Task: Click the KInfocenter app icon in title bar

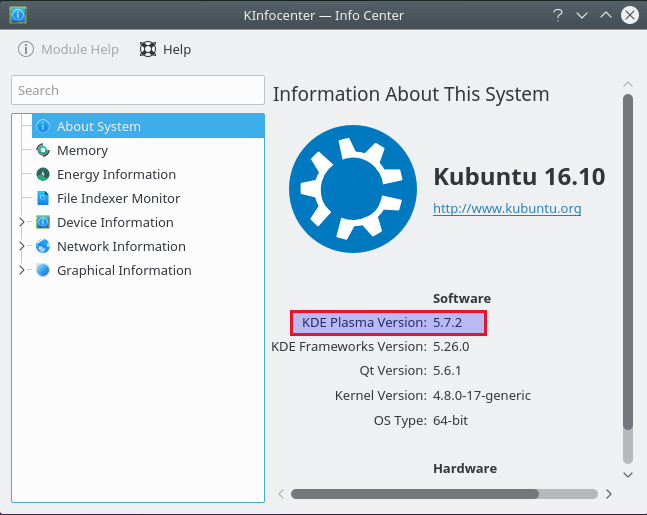Action: pos(18,15)
